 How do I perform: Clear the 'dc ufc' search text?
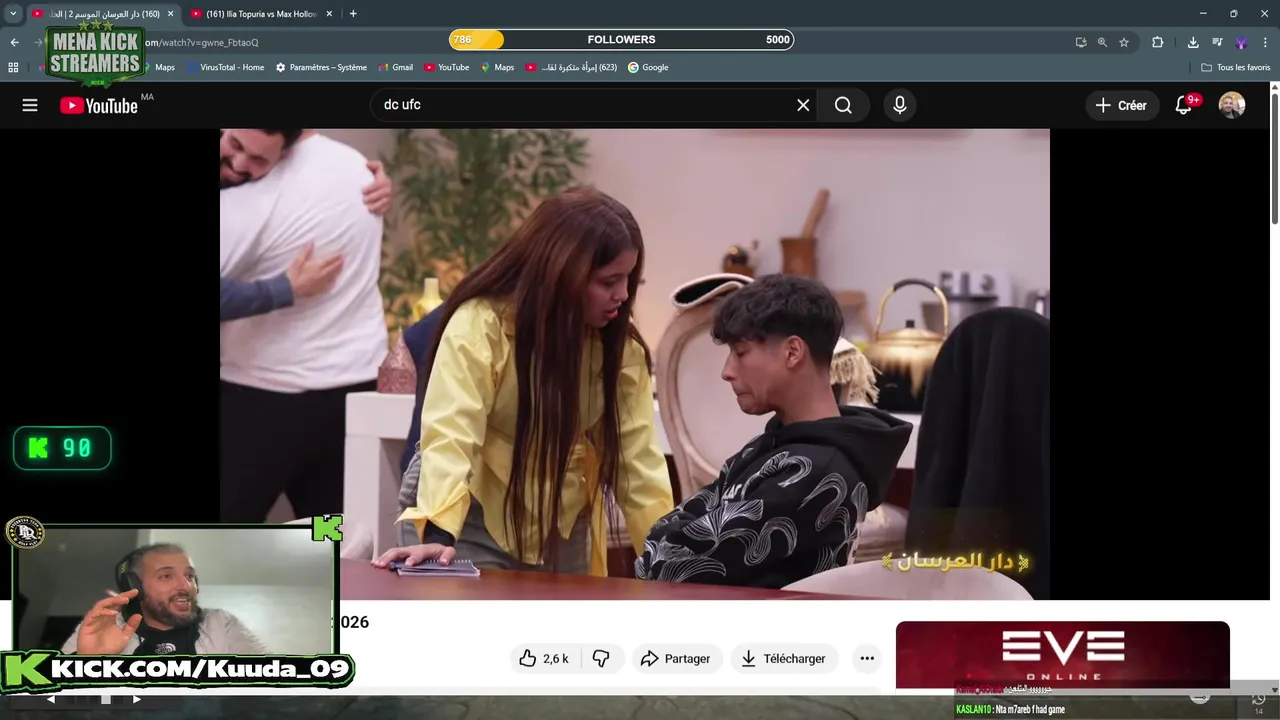click(x=803, y=105)
